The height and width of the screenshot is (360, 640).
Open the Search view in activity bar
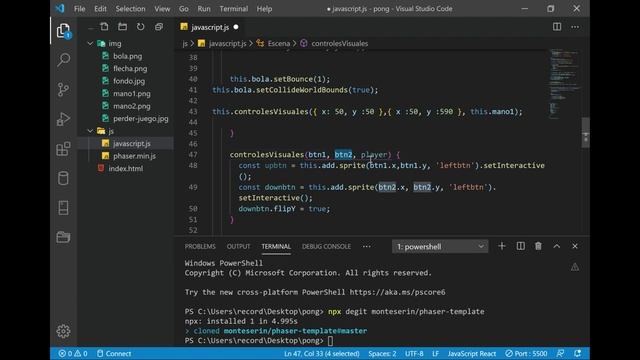[x=63, y=60]
